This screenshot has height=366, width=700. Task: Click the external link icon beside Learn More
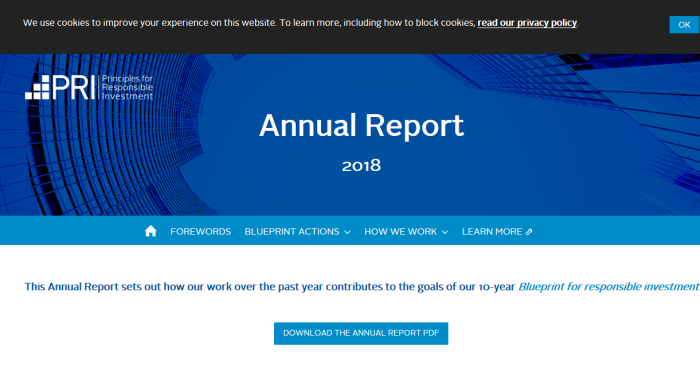tap(529, 232)
